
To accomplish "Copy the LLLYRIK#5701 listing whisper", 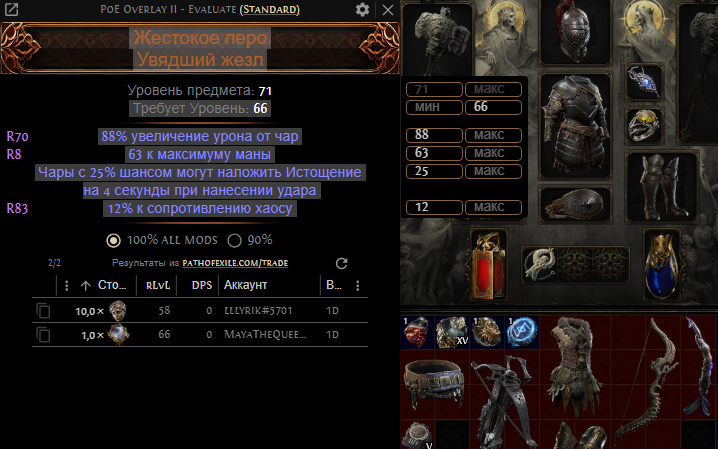I will pos(44,311).
